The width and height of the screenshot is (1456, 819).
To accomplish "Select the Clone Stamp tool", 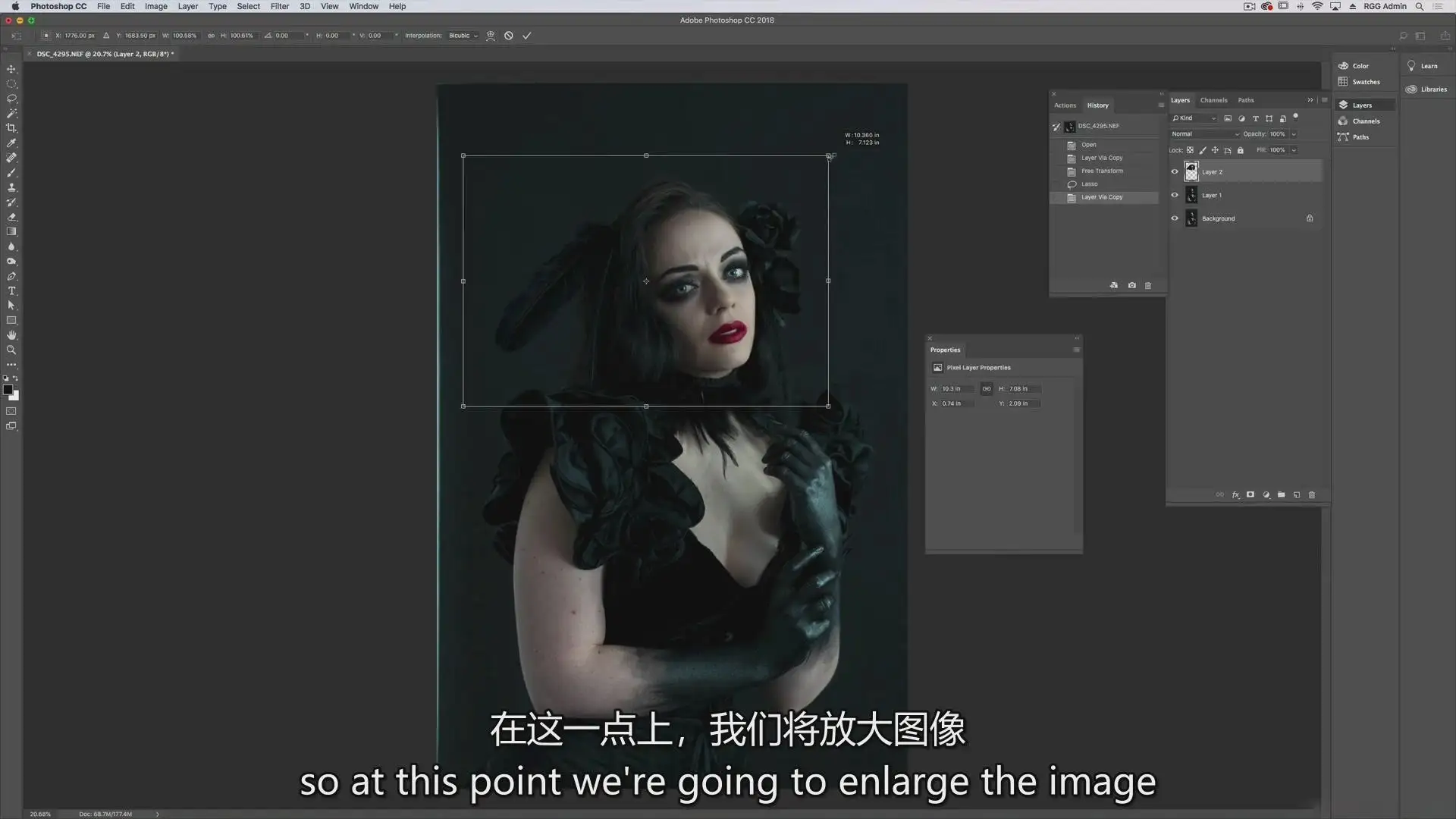I will (11, 187).
